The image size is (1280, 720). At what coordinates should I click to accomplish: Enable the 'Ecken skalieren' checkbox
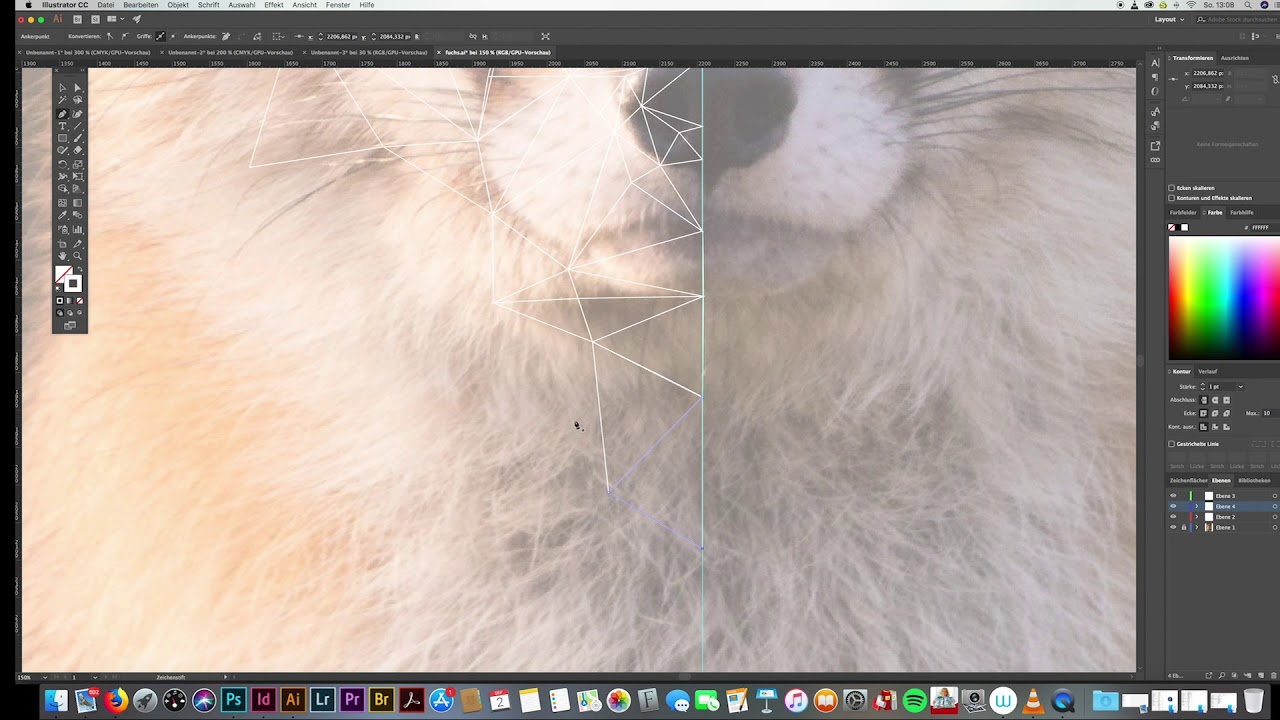[x=1172, y=188]
